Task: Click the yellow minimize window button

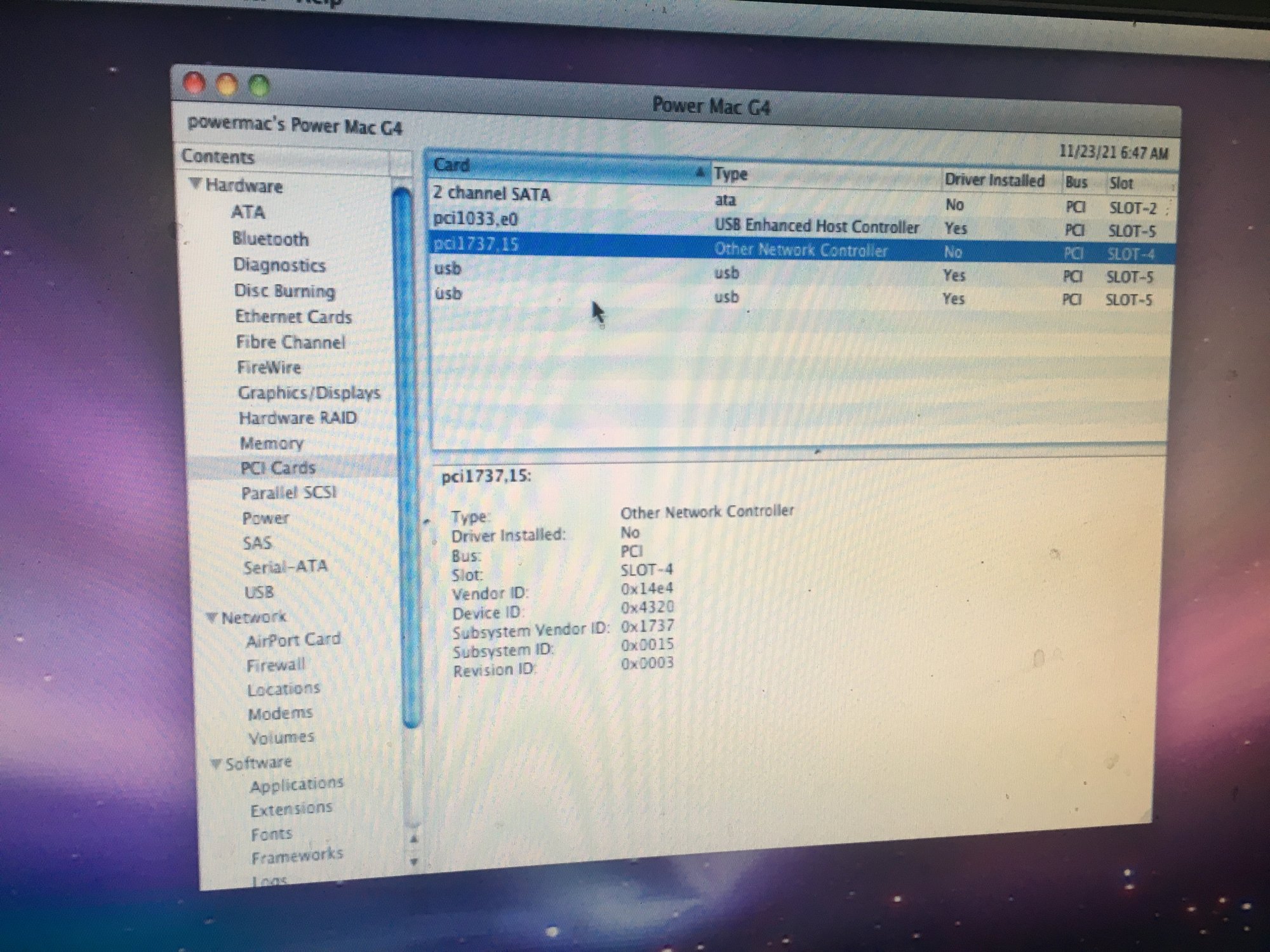Action: [227, 84]
